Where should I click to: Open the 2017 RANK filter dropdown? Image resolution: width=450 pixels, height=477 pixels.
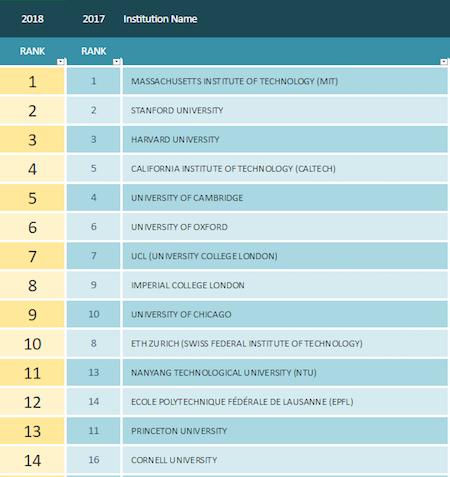point(116,62)
